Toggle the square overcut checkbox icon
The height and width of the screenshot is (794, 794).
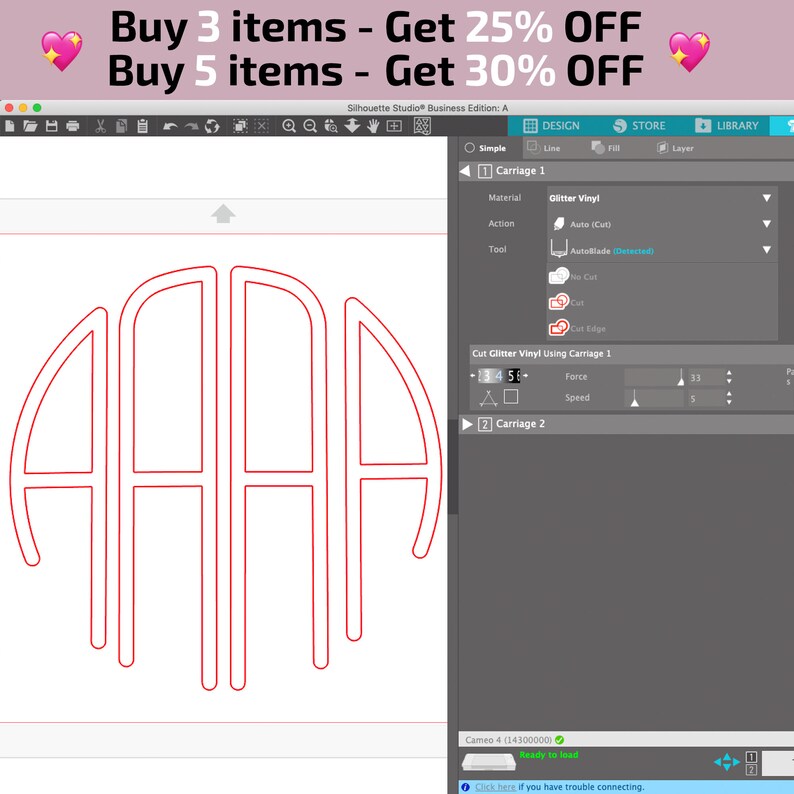(x=511, y=396)
